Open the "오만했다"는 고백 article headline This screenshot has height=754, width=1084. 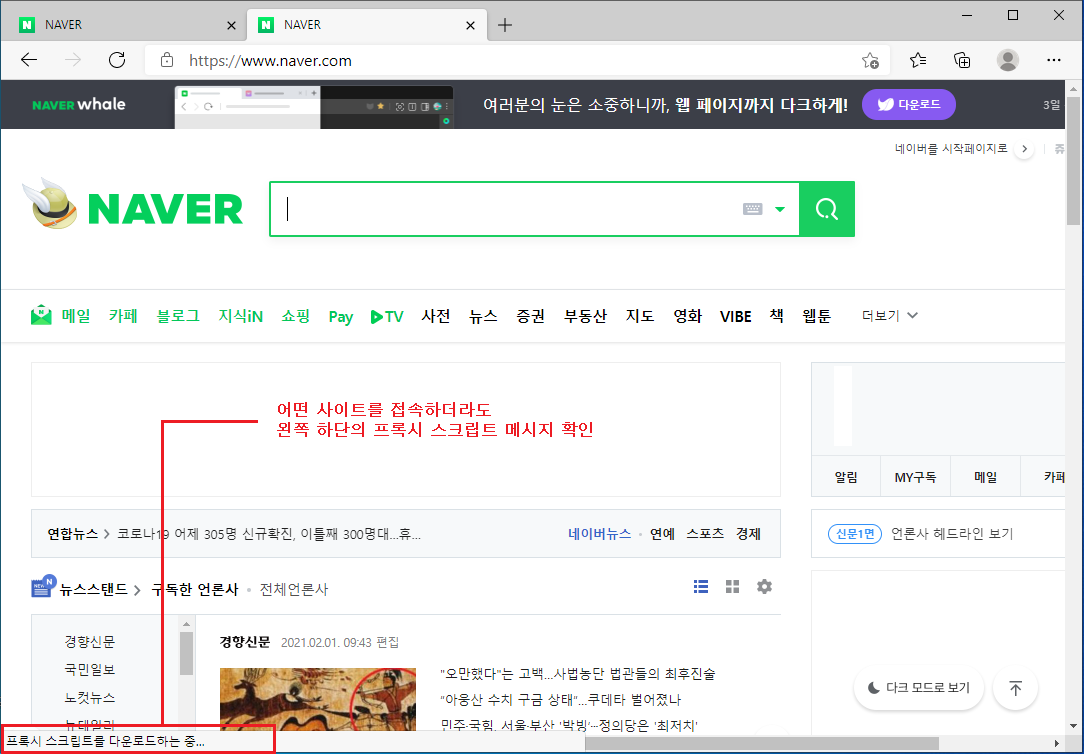tap(578, 673)
